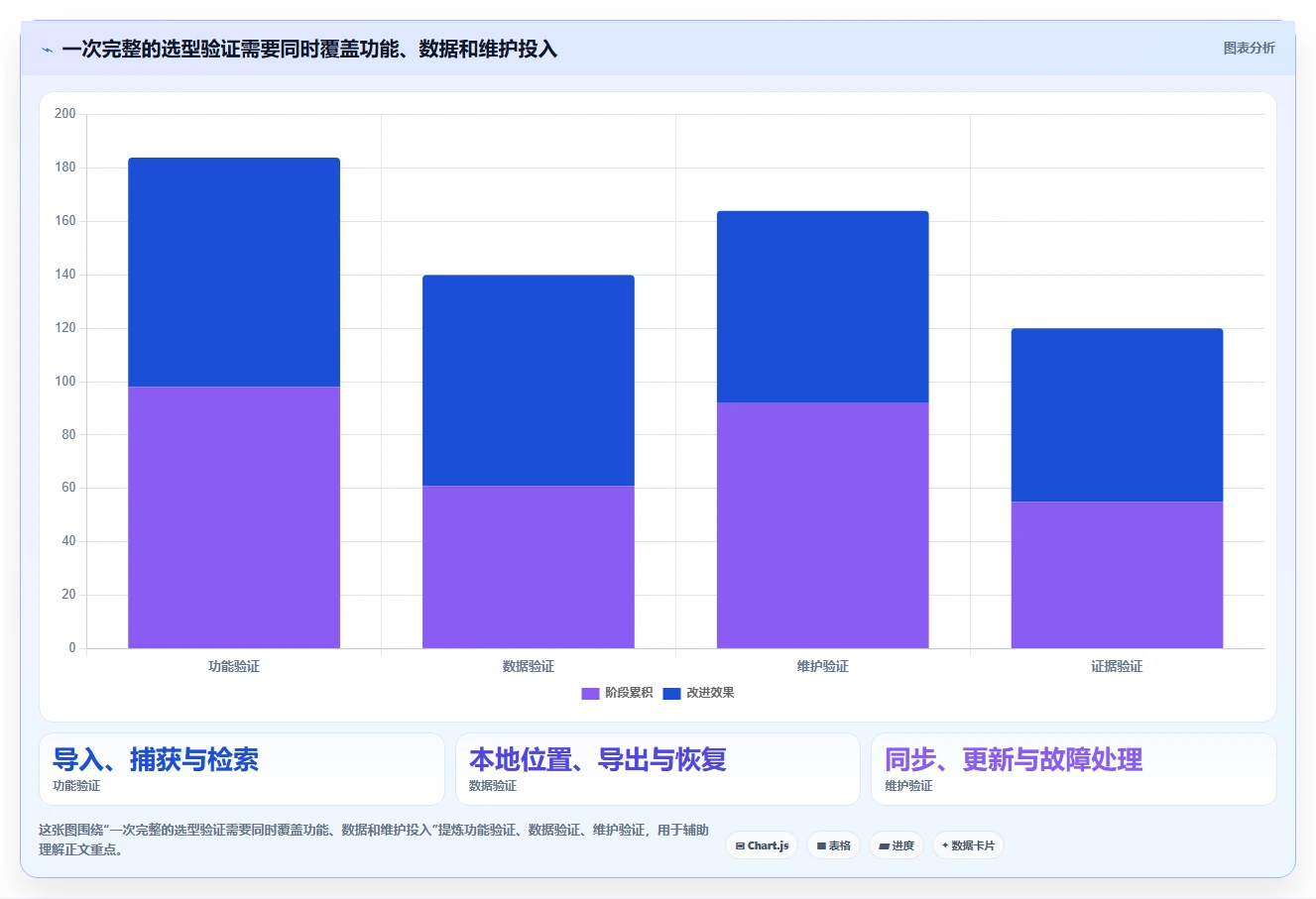This screenshot has width=1316, height=899.
Task: Click the 图表分析 label in header
Action: point(1249,48)
